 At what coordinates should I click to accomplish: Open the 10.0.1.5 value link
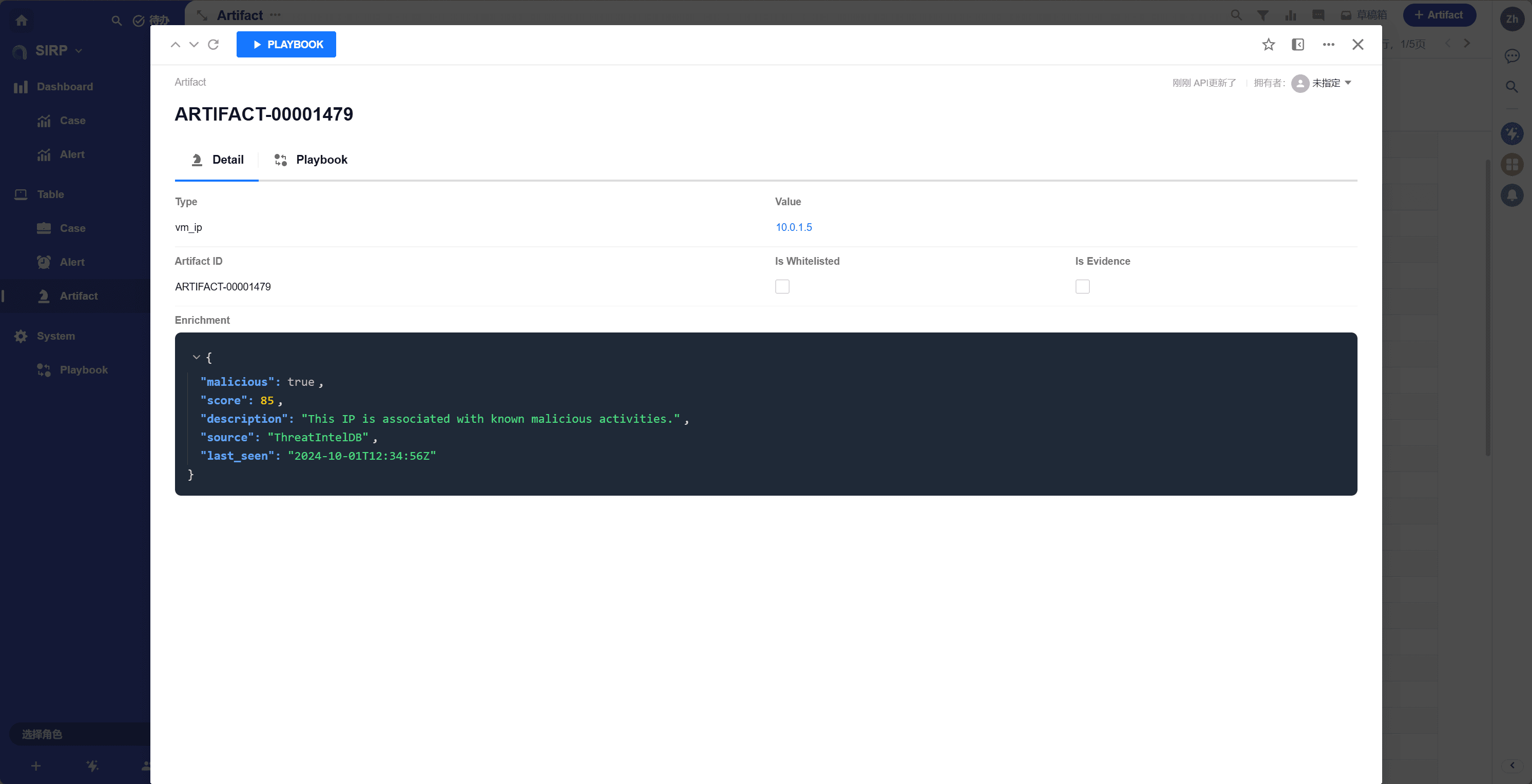[793, 227]
